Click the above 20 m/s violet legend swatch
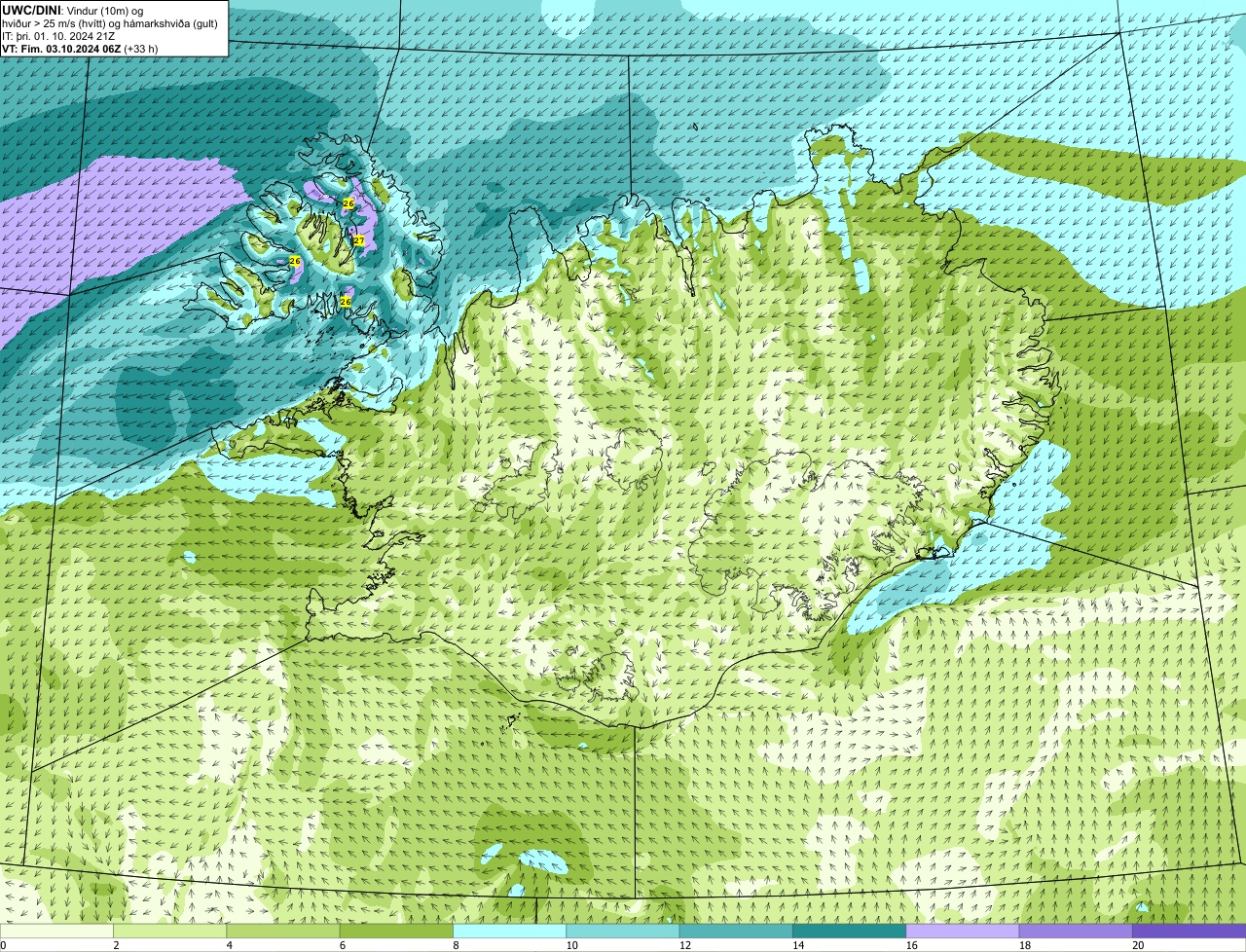Screen dimensions: 1246x952 point(1189,932)
